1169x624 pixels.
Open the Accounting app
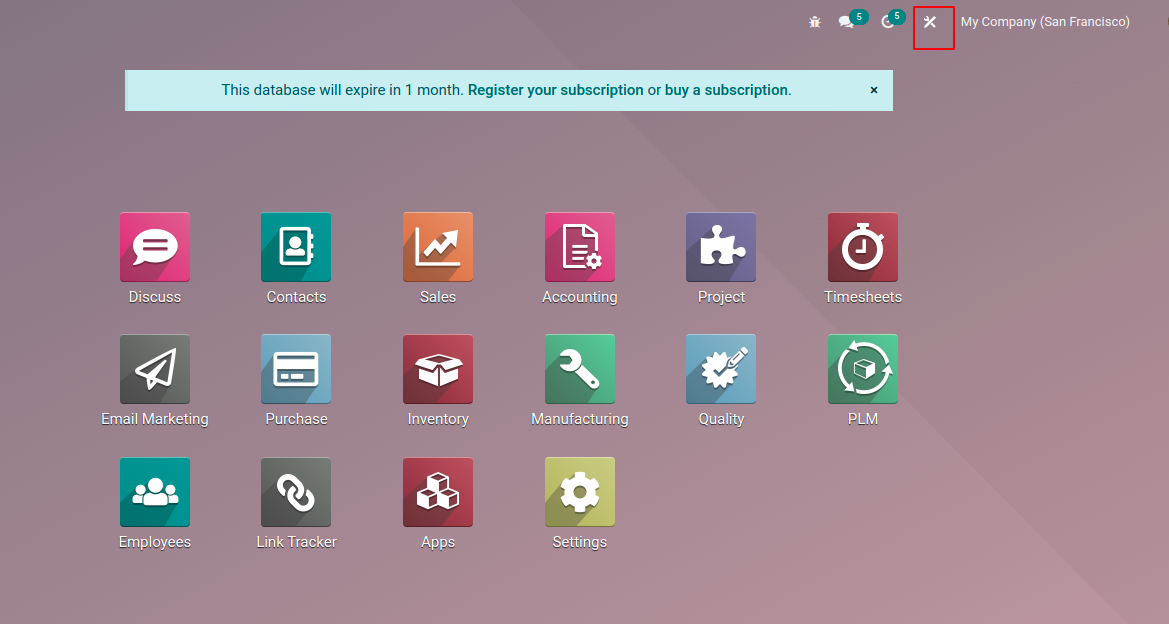pos(580,247)
